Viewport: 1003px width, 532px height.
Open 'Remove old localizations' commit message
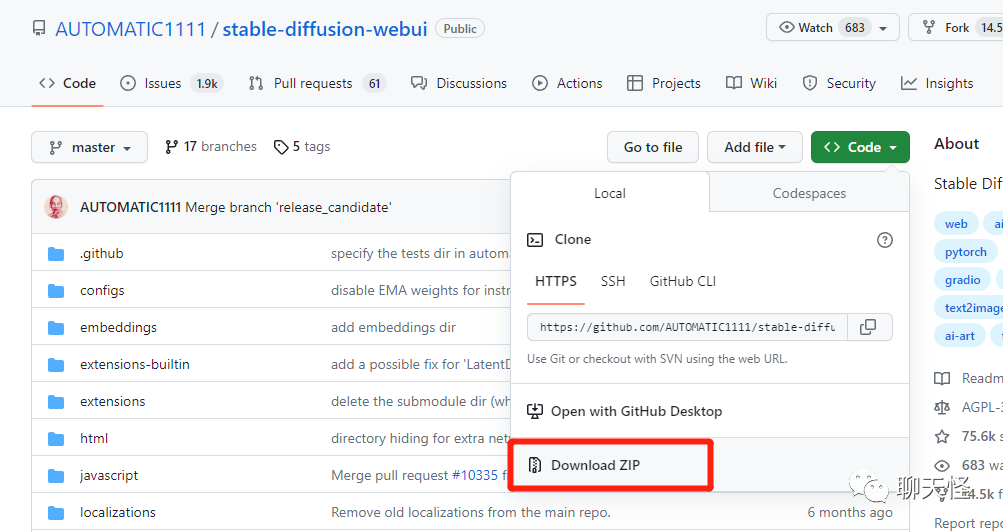(471, 512)
